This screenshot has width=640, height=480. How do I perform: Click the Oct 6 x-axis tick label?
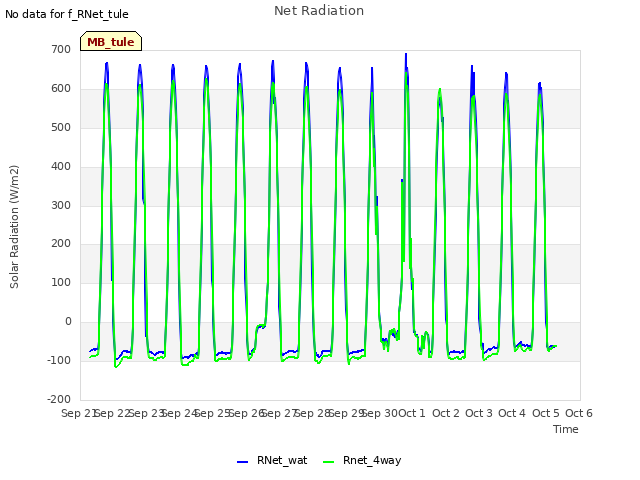(579, 413)
